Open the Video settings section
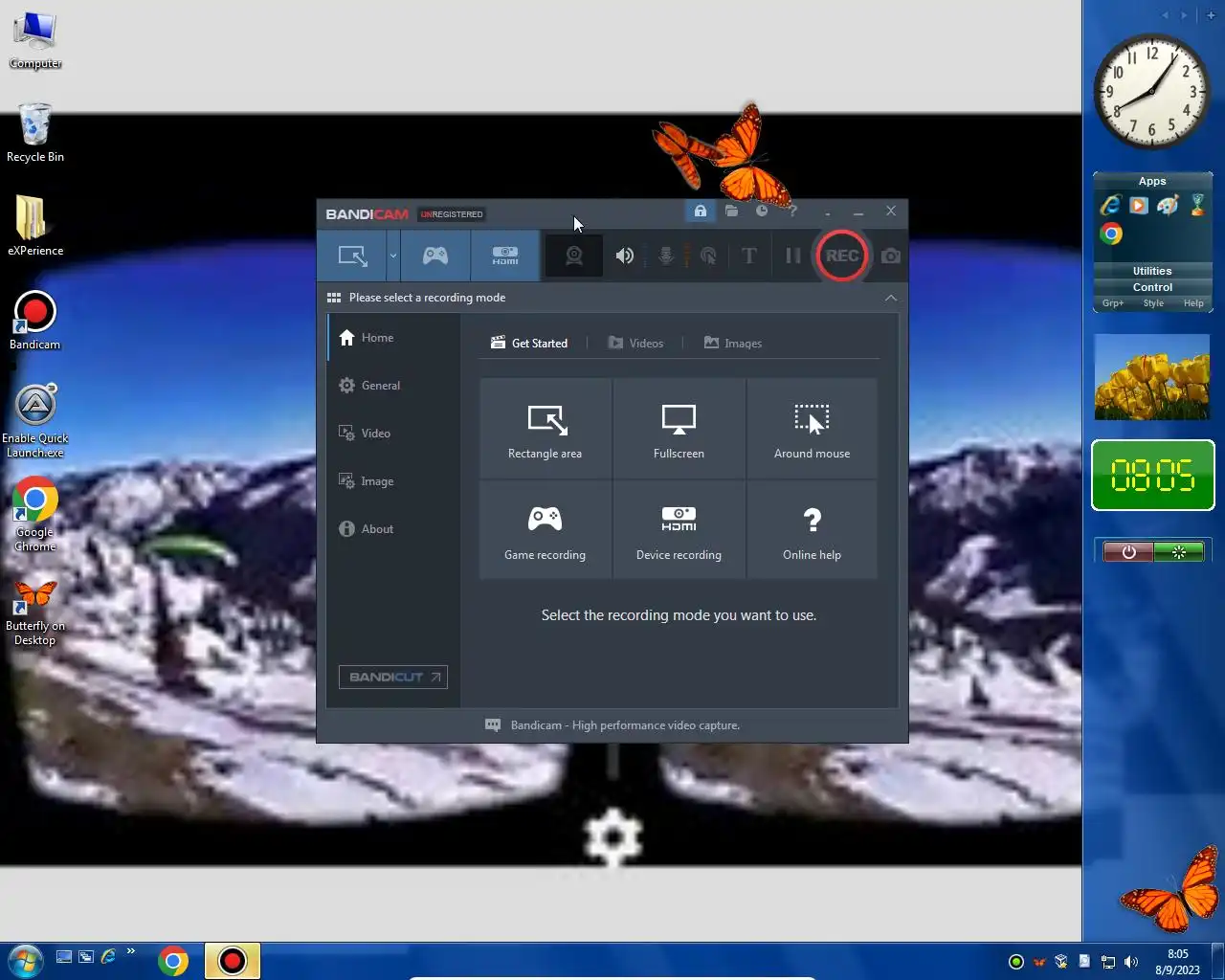1225x980 pixels. point(394,434)
